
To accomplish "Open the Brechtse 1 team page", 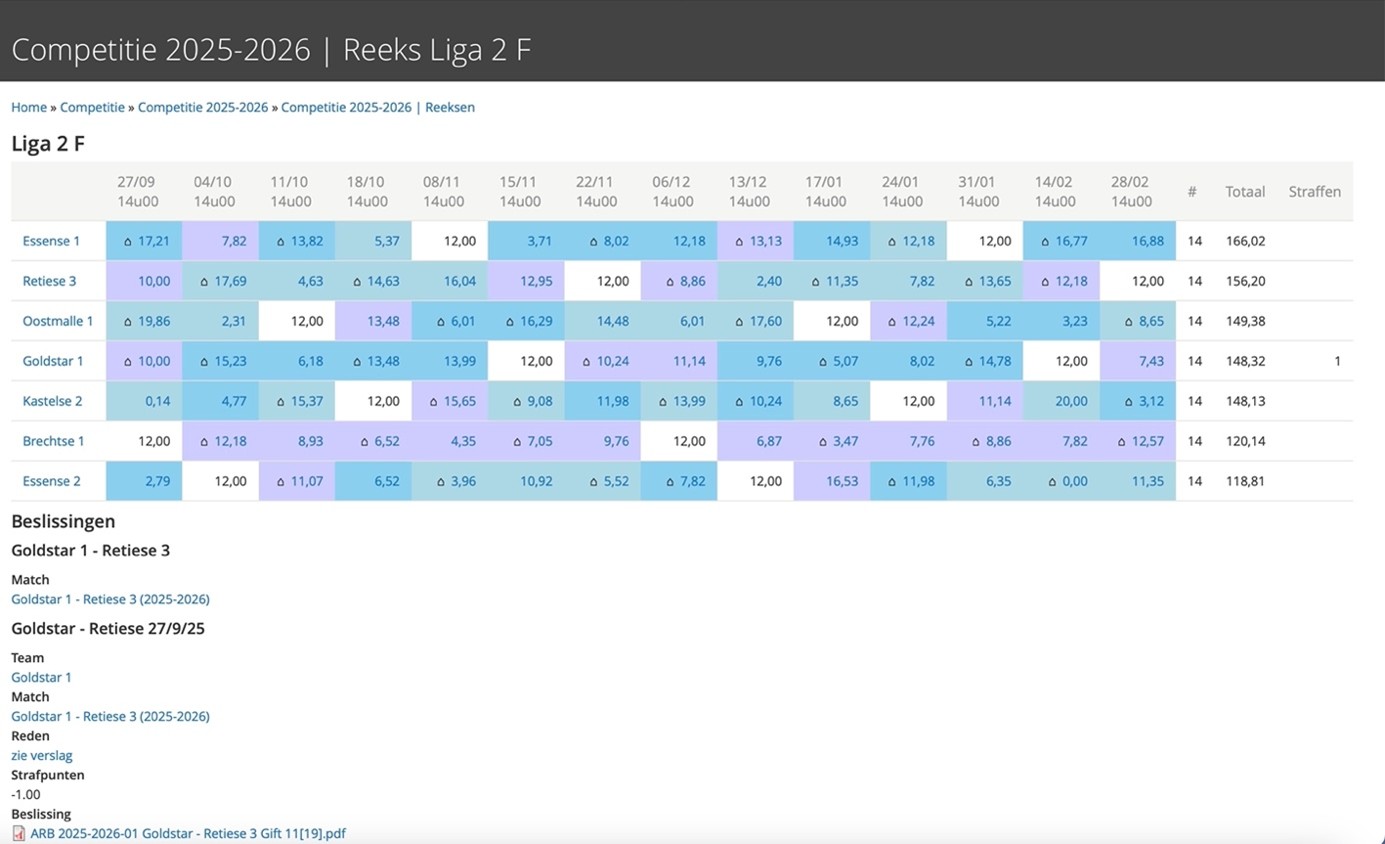I will tap(53, 441).
